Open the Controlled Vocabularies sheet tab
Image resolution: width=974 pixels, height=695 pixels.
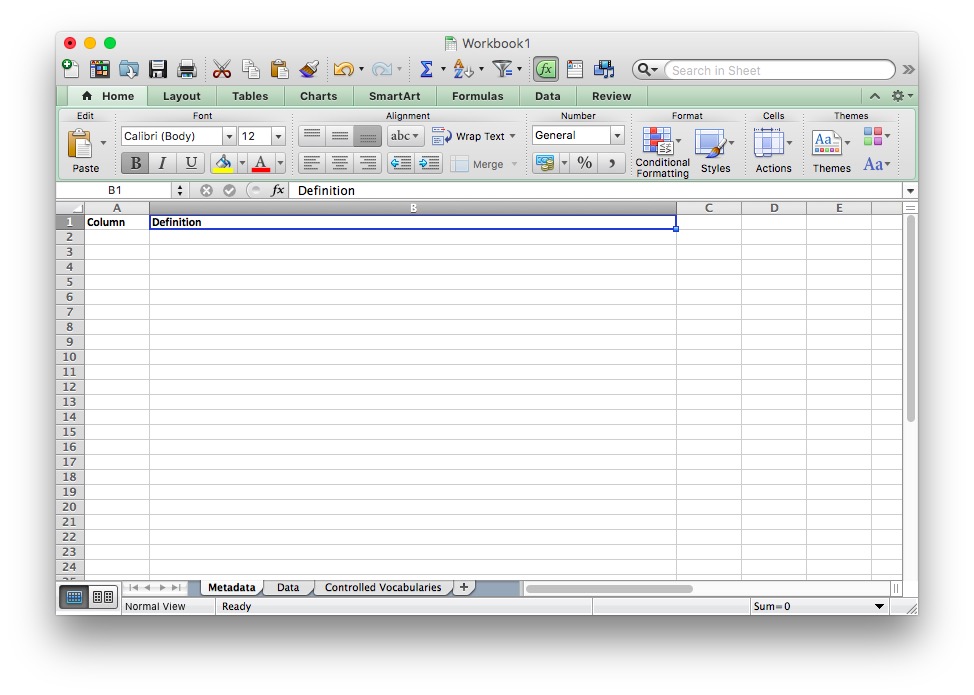(x=382, y=588)
